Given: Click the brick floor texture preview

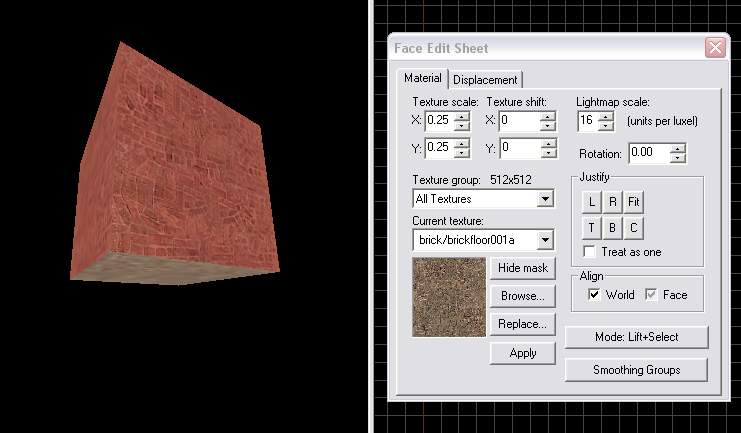Looking at the screenshot, I should (x=448, y=296).
